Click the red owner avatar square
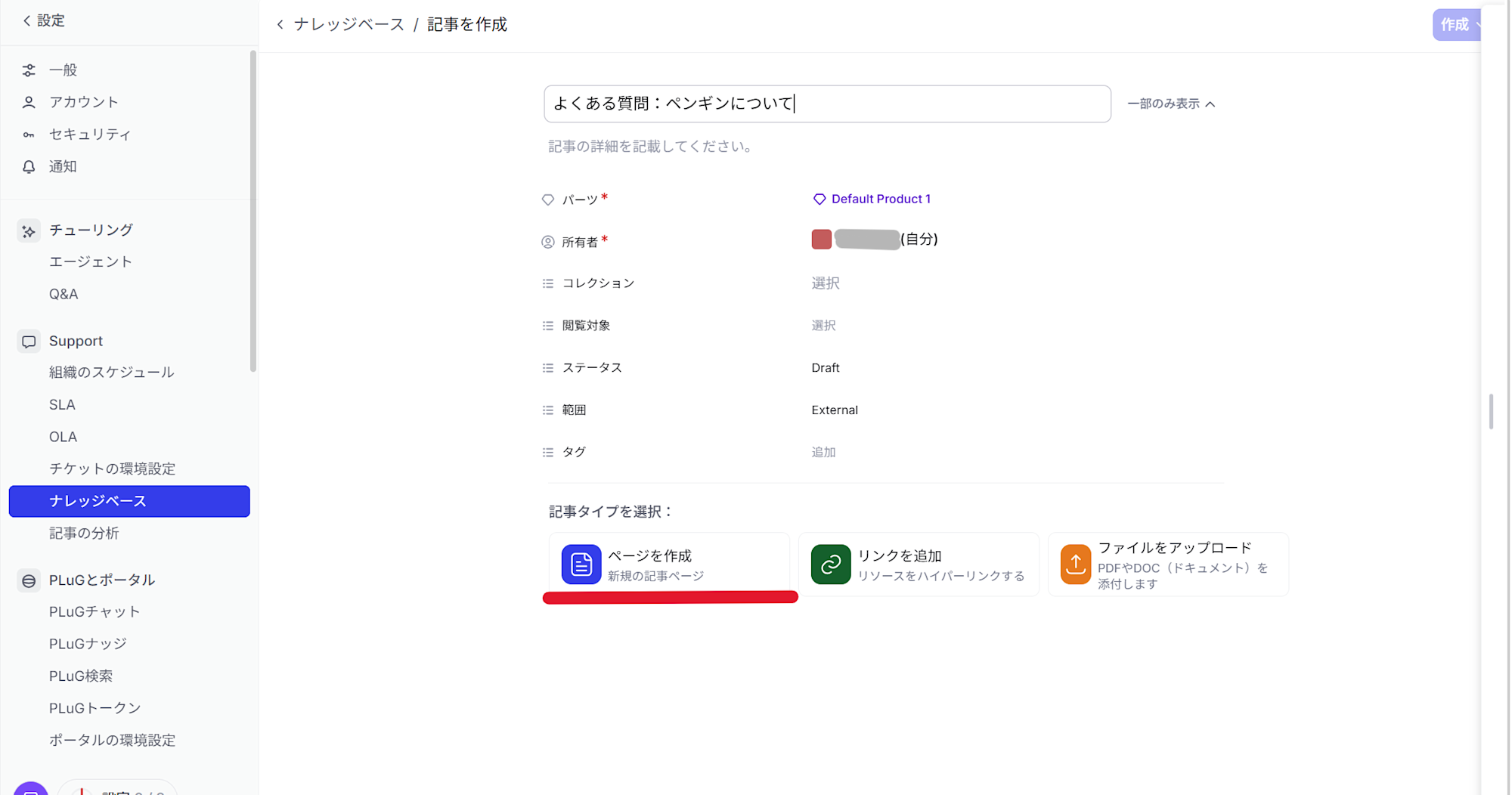 [822, 240]
